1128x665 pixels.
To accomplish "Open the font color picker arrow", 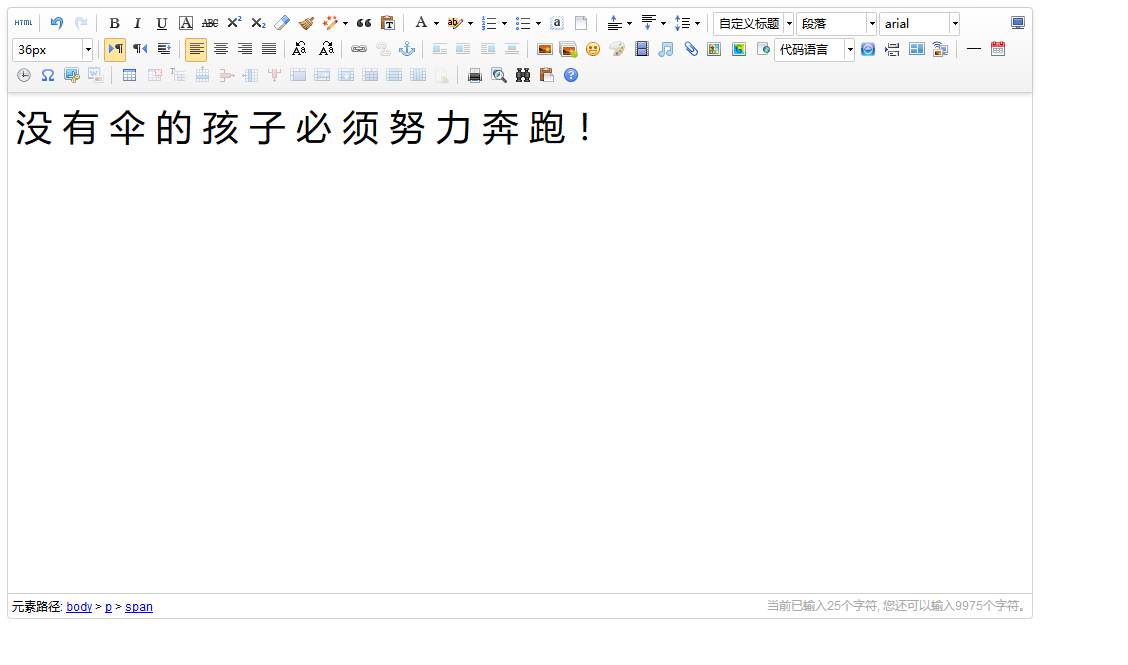I will [x=437, y=23].
